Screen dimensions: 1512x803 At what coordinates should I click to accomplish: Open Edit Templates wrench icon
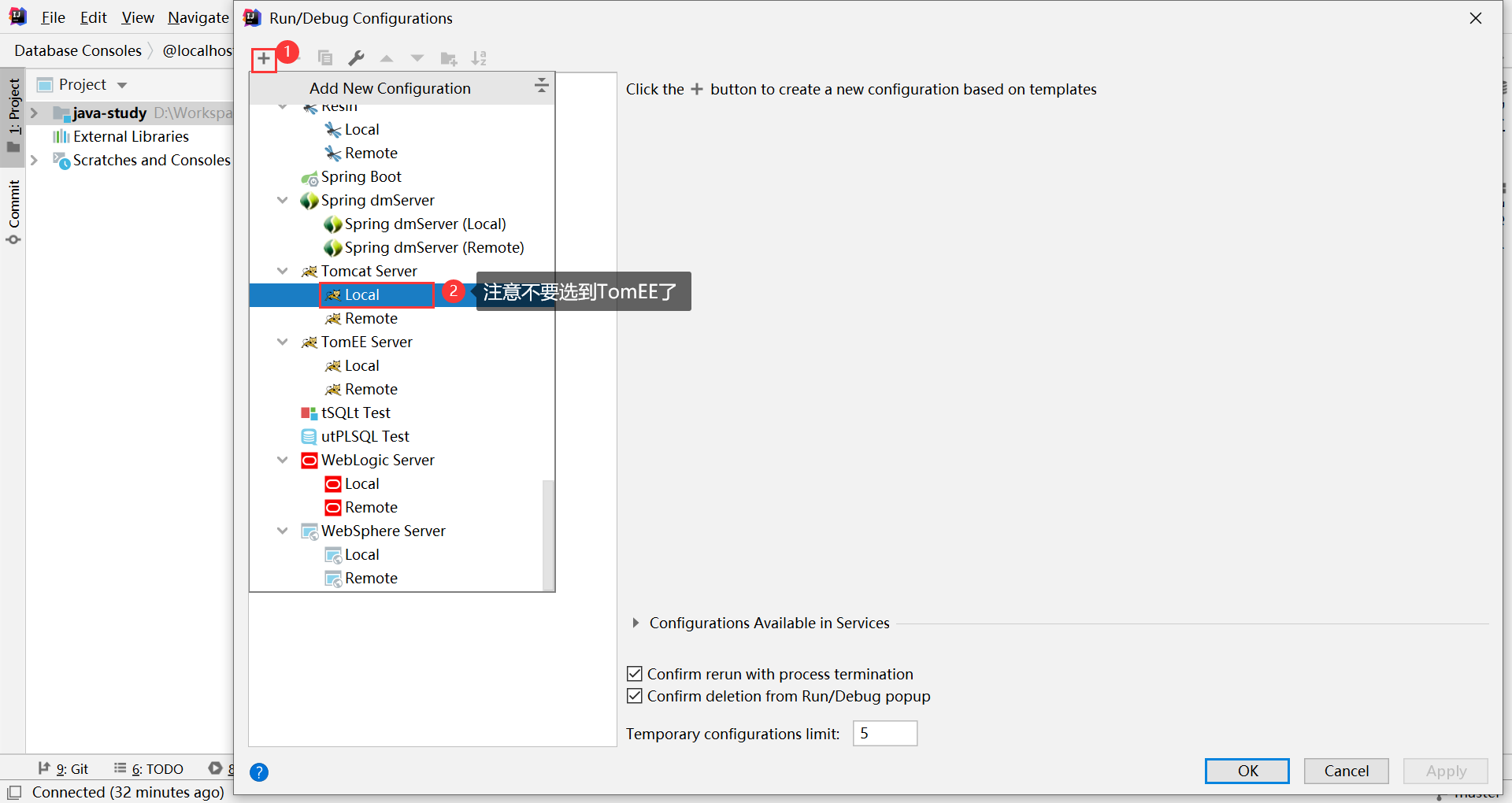(356, 58)
